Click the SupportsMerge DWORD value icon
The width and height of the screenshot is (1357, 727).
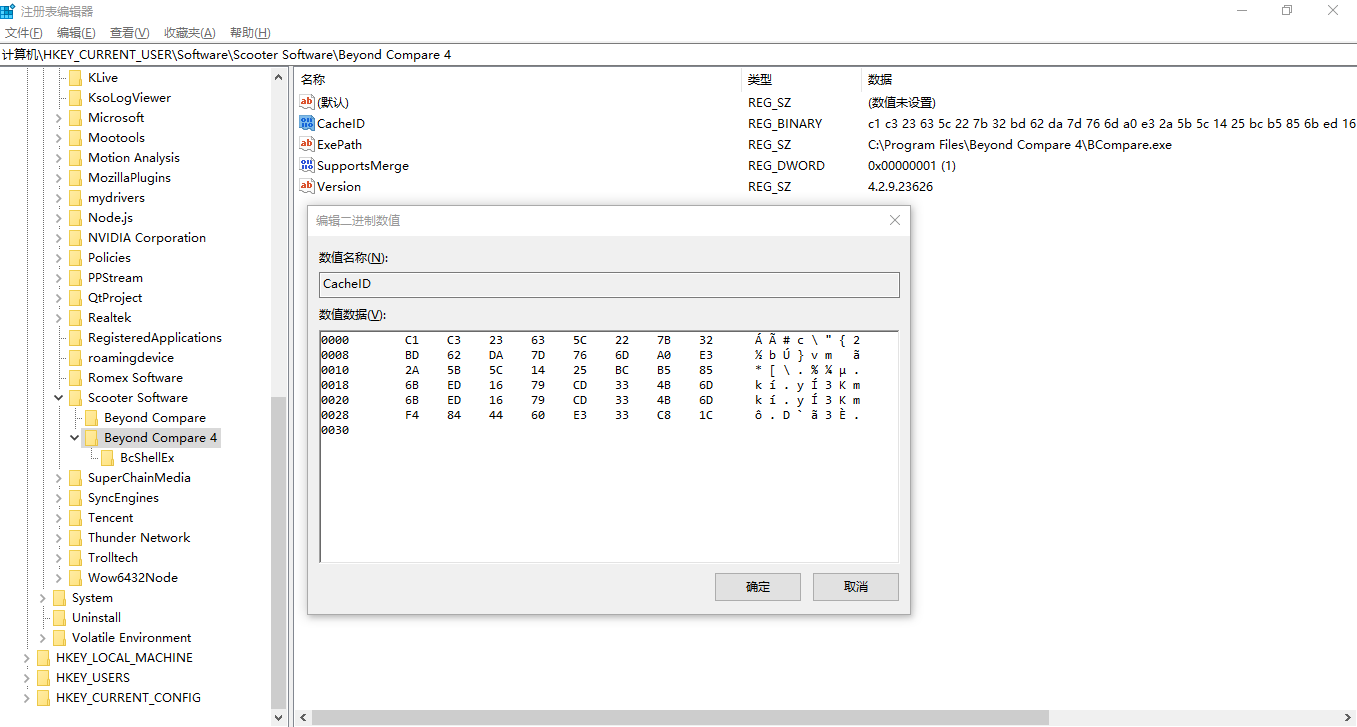(307, 165)
